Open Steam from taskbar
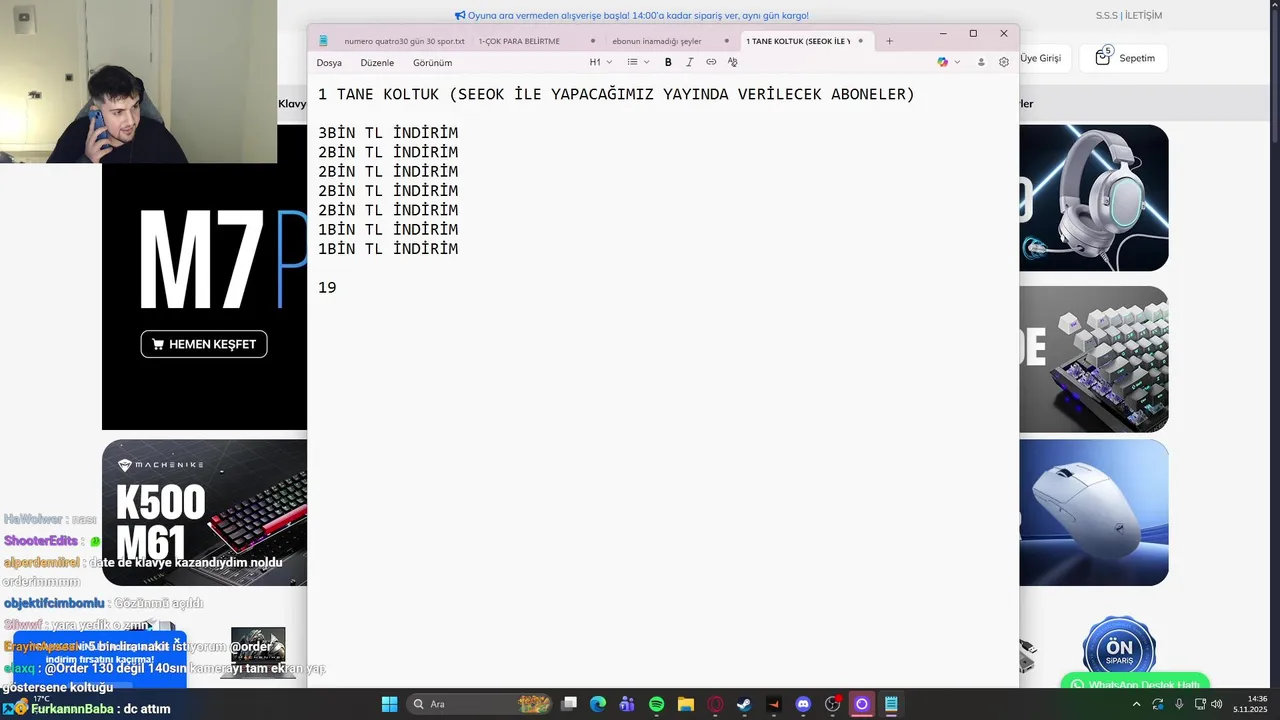1280x720 pixels. (x=744, y=704)
